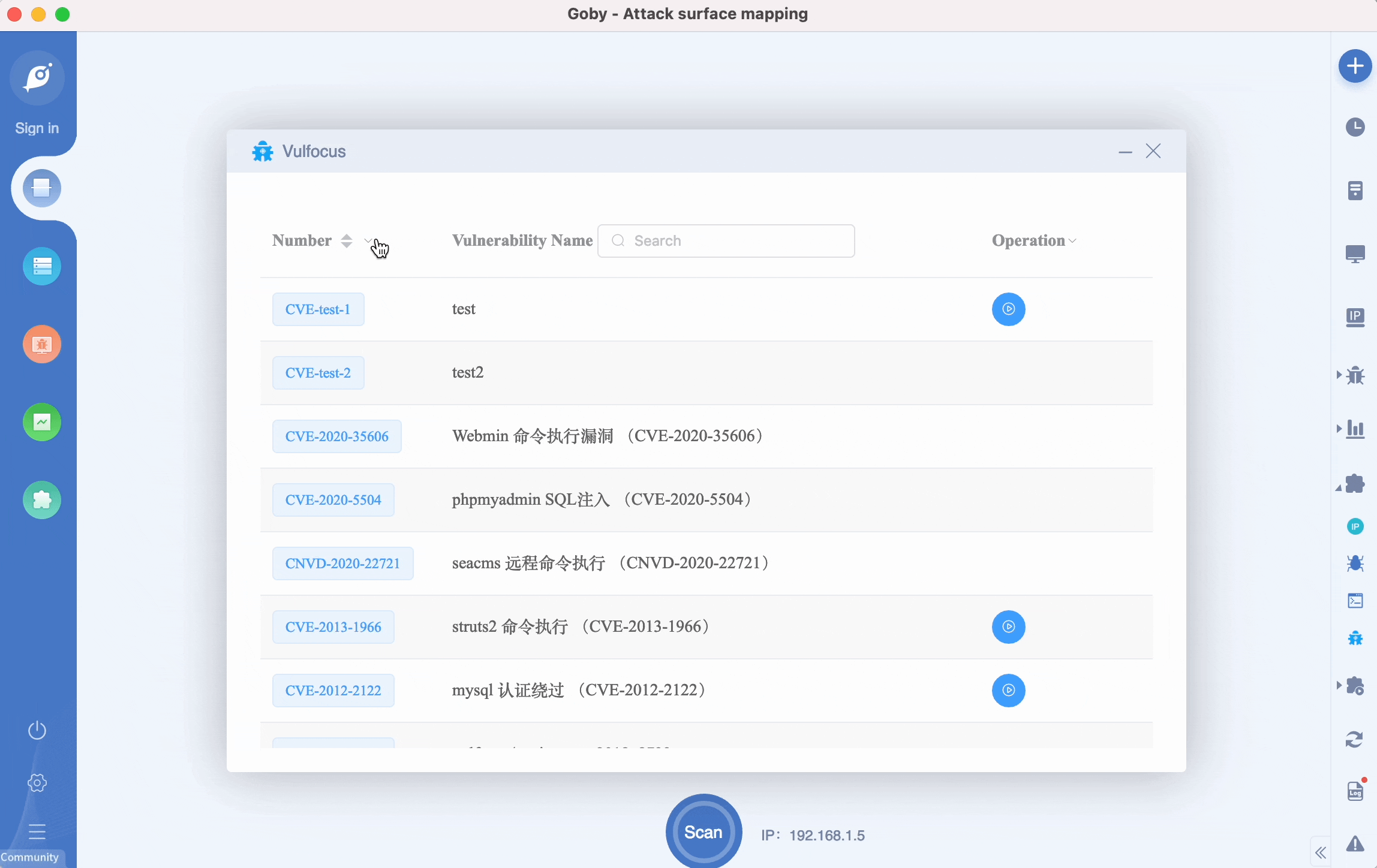The image size is (1377, 868).
Task: Open the green report chart icon
Action: click(x=42, y=422)
